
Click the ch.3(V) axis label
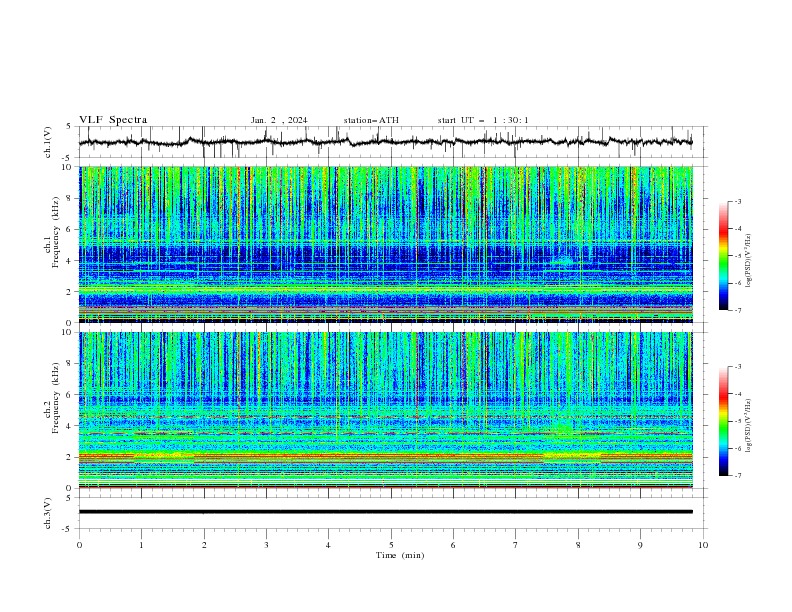(48, 513)
